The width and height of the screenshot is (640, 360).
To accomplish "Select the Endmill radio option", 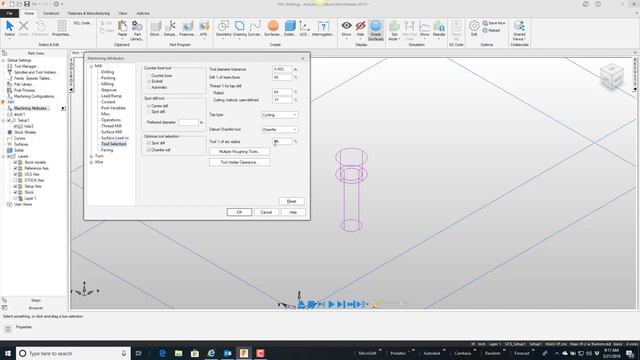I will [x=149, y=81].
